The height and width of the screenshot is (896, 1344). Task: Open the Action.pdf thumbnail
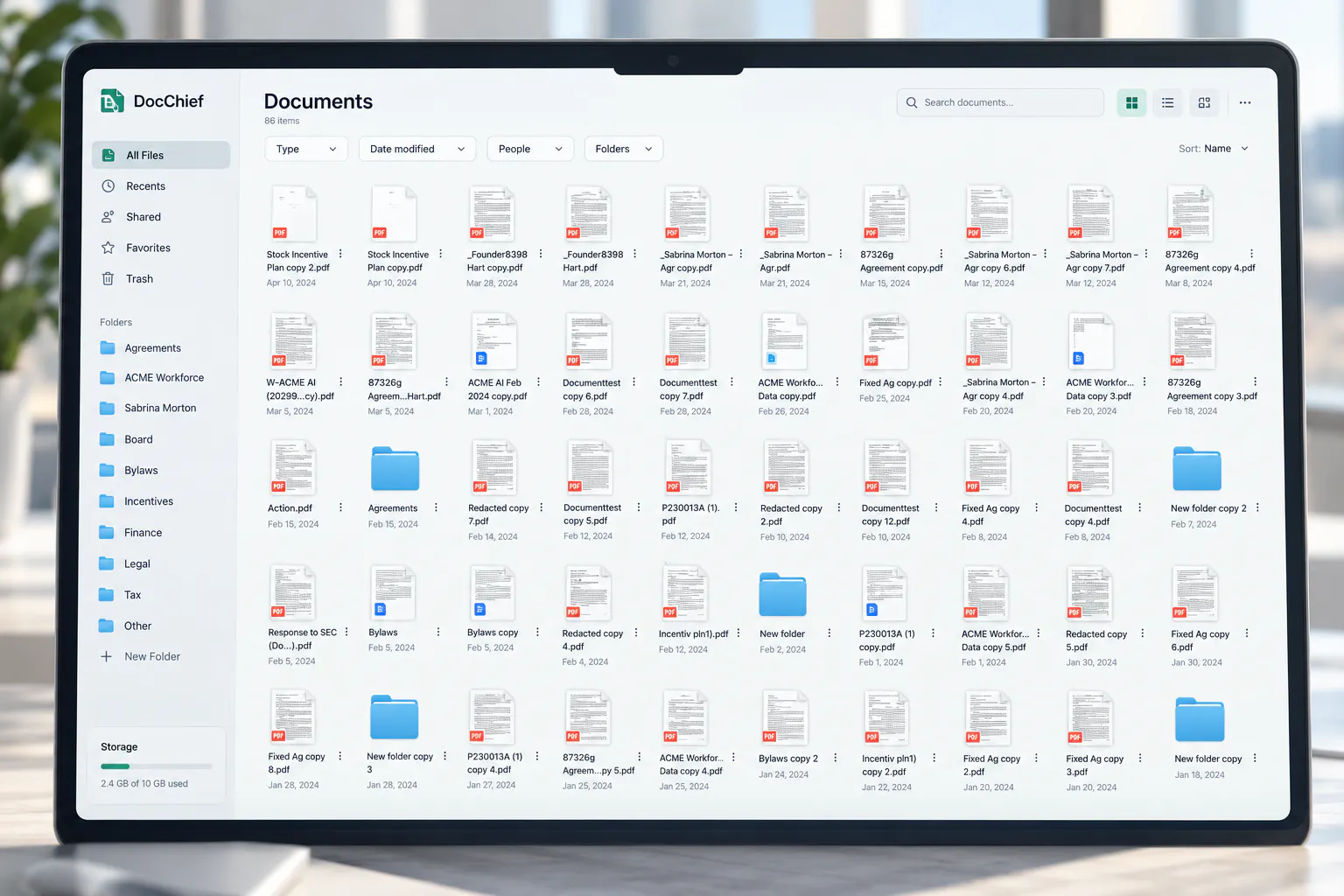tap(292, 468)
